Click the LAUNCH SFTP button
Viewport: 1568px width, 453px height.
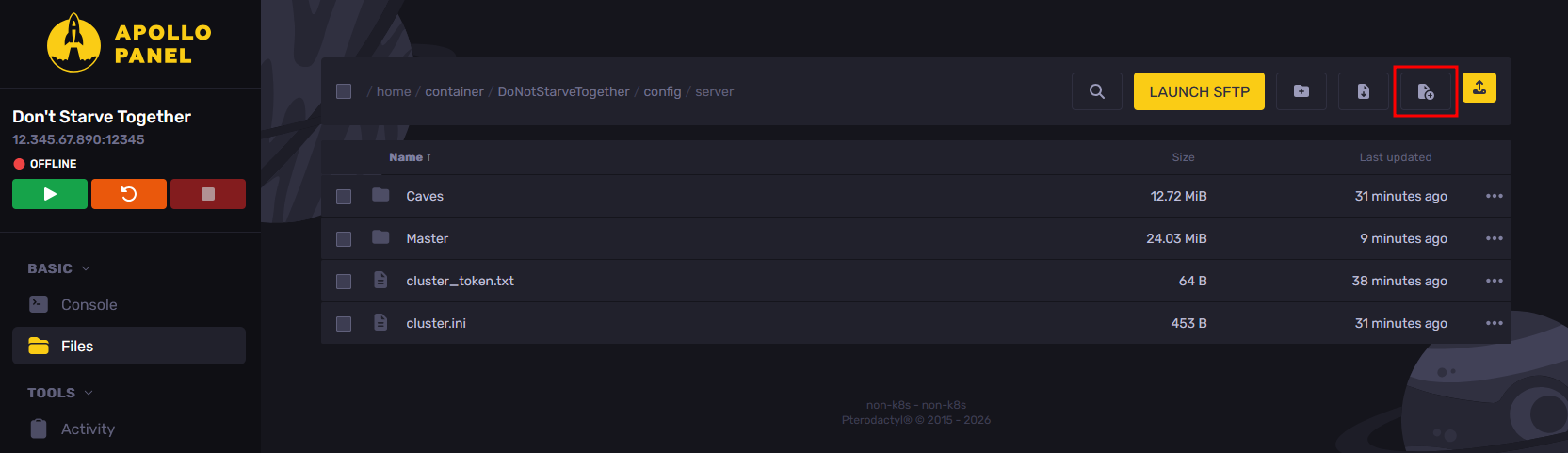(1199, 91)
